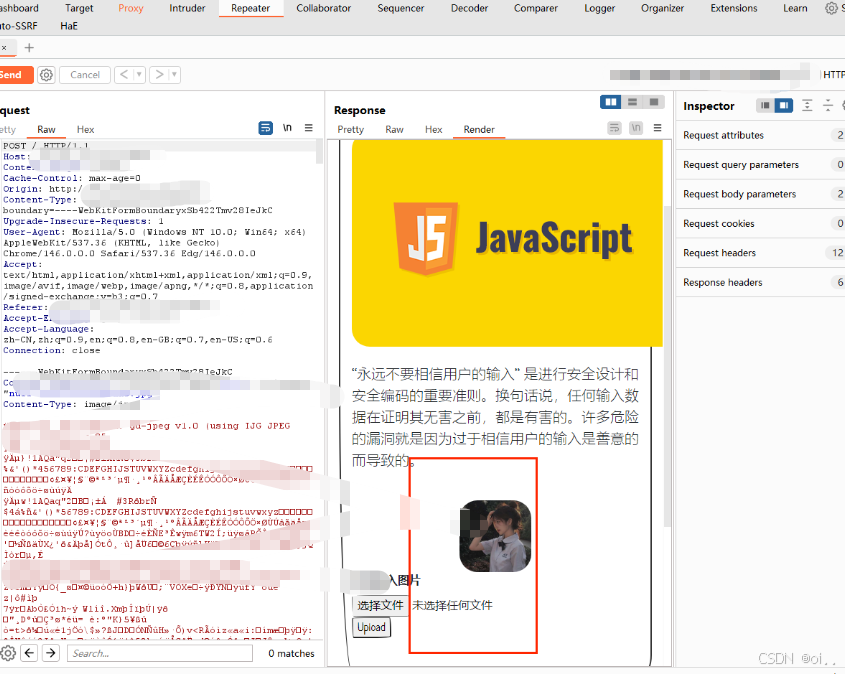Open the Target tab
The width and height of the screenshot is (845, 674).
tap(79, 8)
